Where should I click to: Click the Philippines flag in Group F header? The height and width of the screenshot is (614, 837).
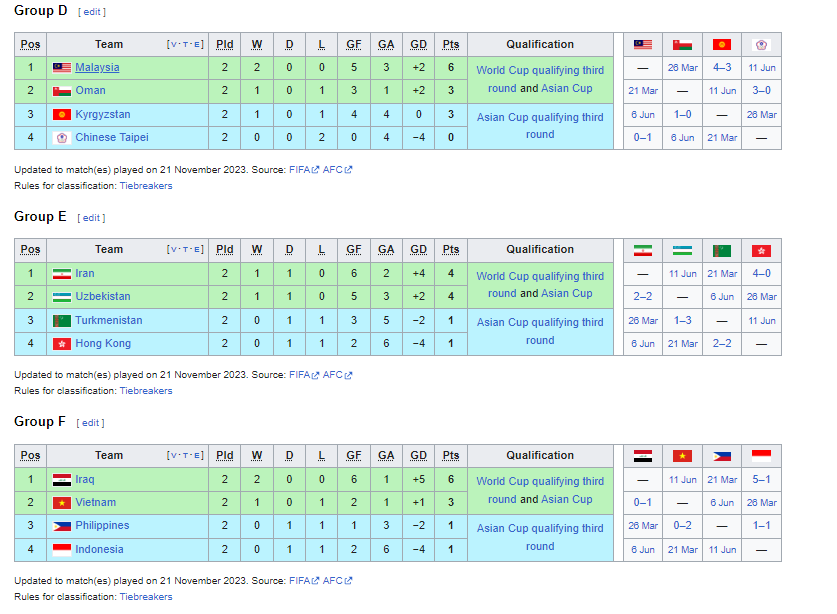click(722, 456)
